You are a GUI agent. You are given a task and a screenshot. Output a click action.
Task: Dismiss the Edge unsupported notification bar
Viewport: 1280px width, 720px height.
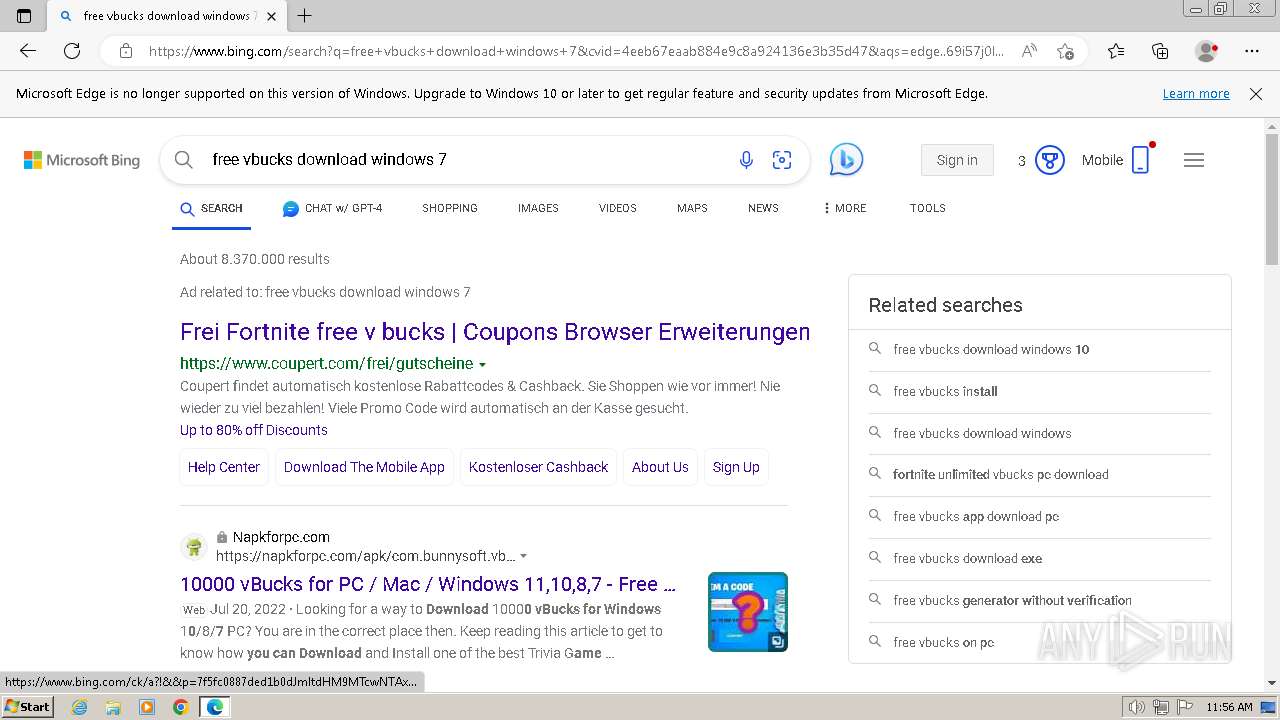[x=1256, y=94]
